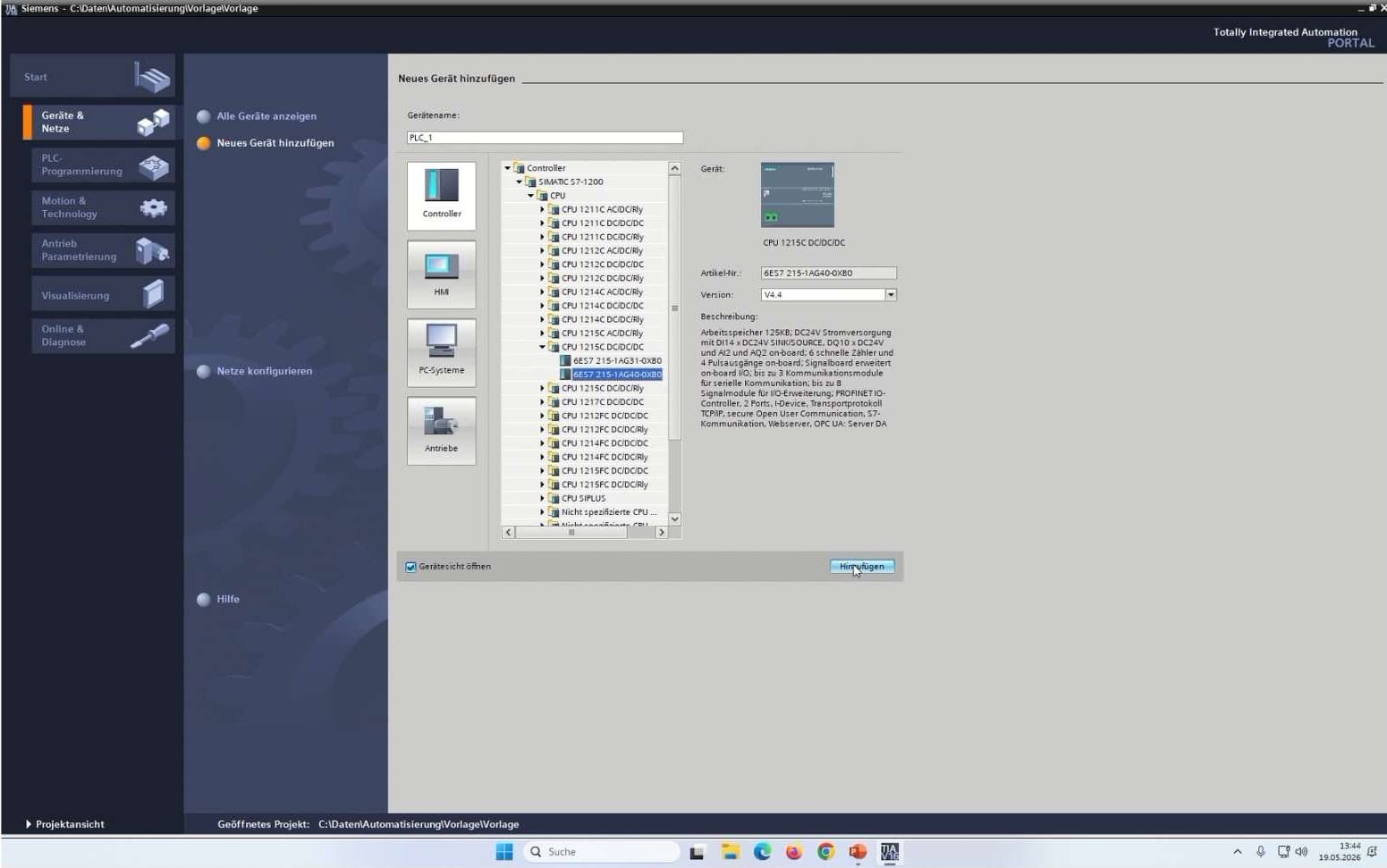Click the Windows taskbar search box
This screenshot has width=1387, height=868.
click(601, 852)
